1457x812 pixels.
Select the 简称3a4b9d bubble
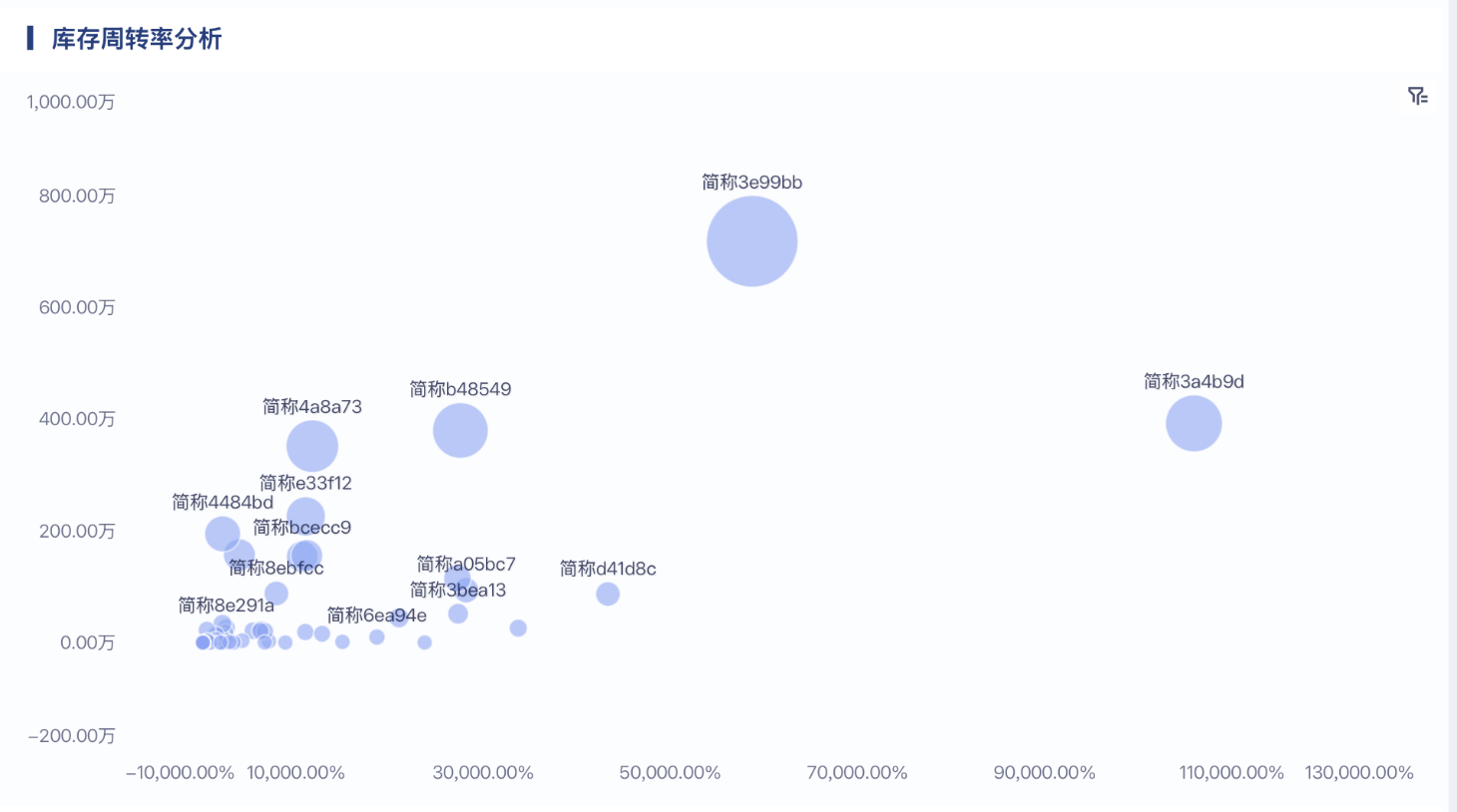(x=1194, y=423)
